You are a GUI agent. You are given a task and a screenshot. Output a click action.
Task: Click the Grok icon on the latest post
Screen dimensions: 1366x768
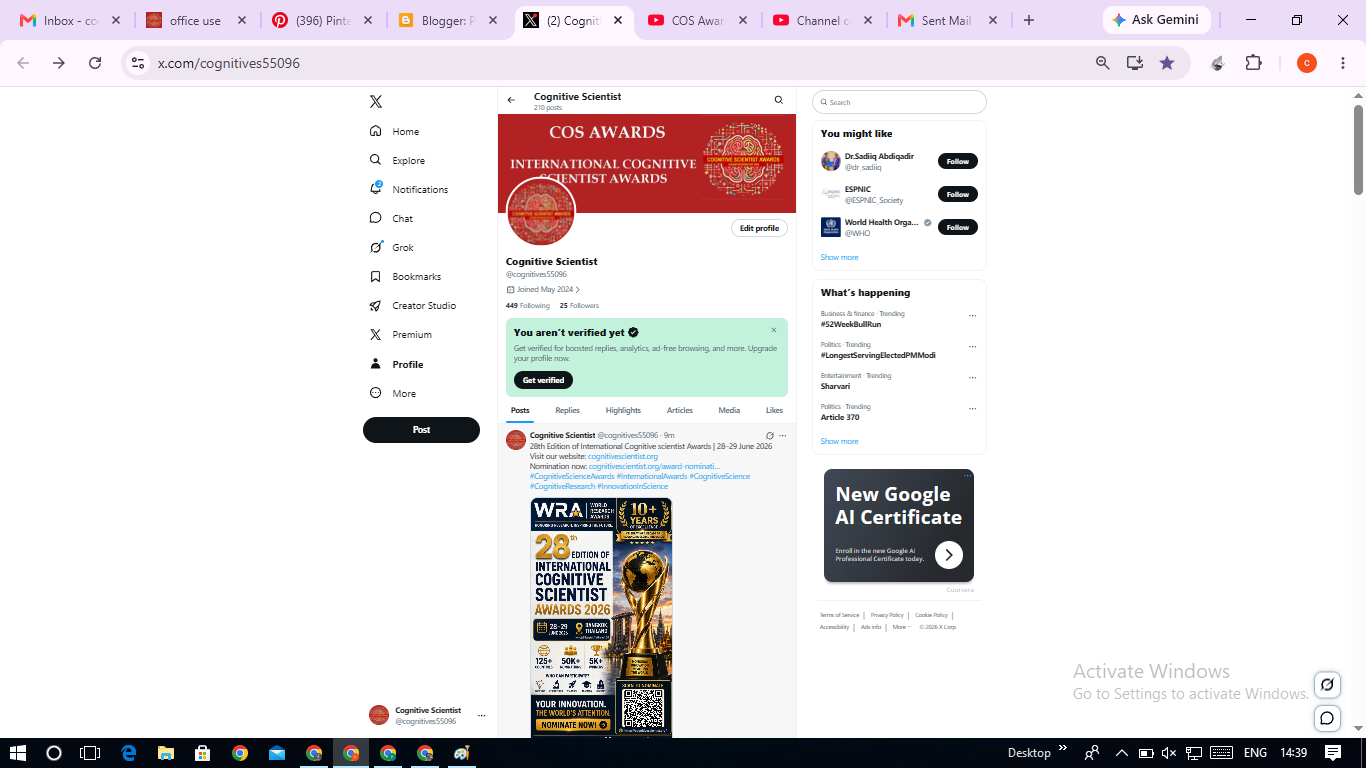tap(769, 436)
